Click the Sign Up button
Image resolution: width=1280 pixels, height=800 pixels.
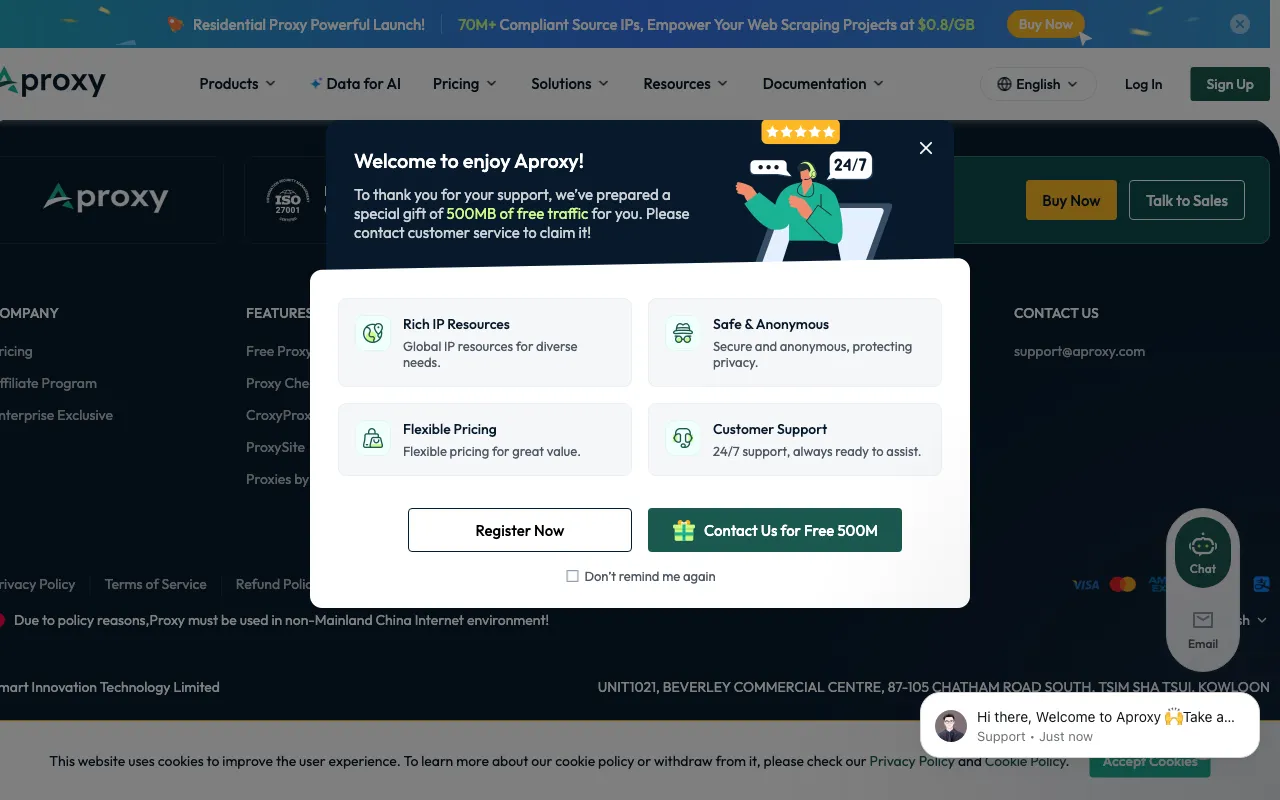(x=1229, y=84)
